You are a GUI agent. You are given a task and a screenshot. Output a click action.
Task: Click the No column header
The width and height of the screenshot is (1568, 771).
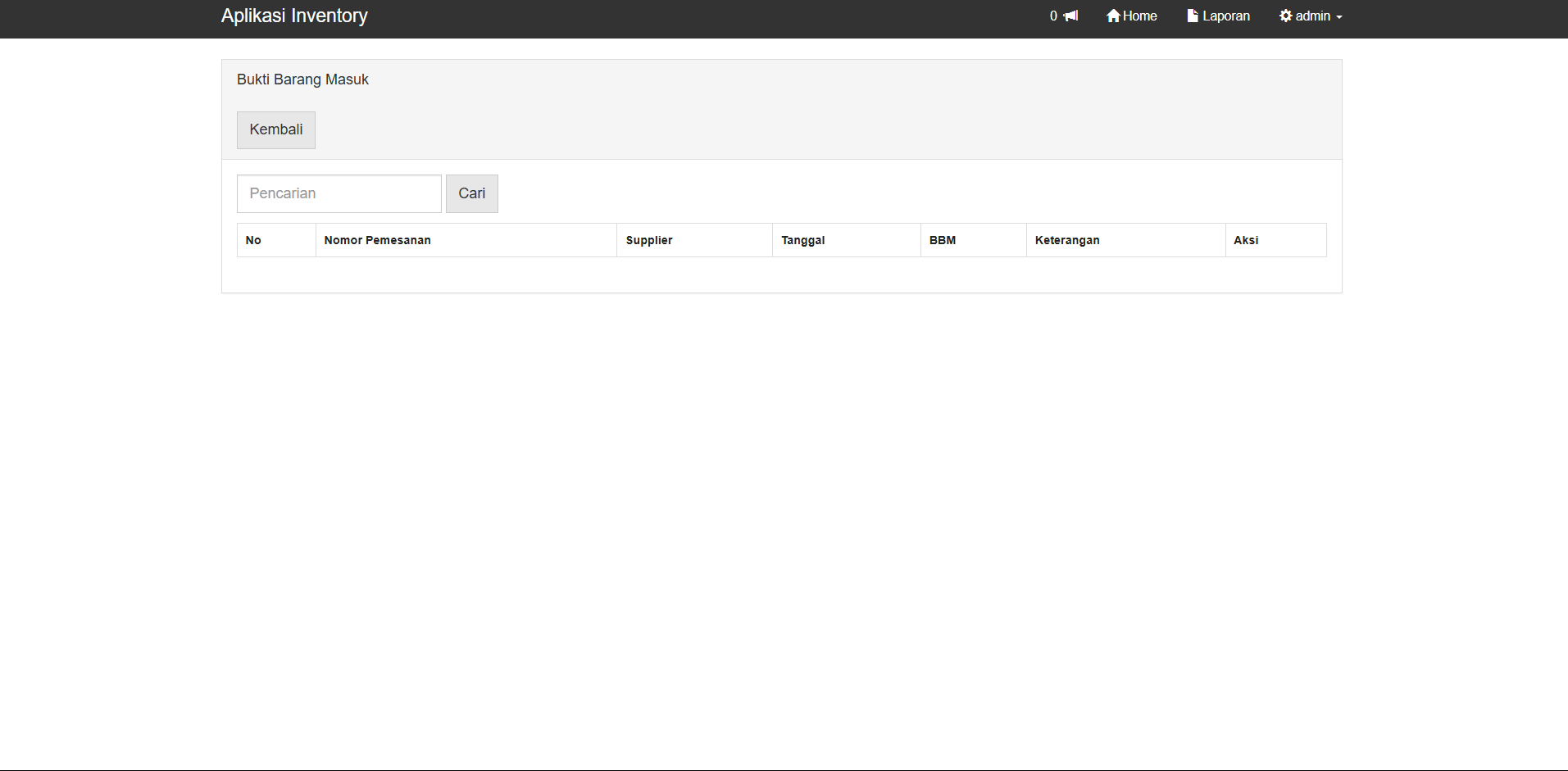(253, 240)
